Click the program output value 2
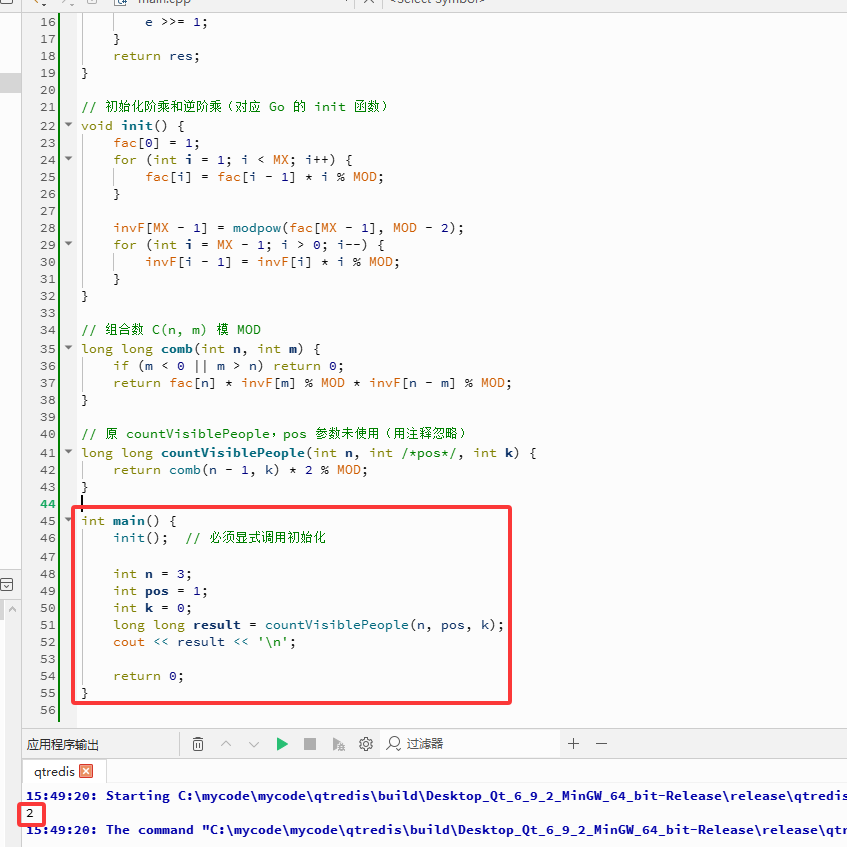Screen dimensions: 847x847 tap(30, 813)
